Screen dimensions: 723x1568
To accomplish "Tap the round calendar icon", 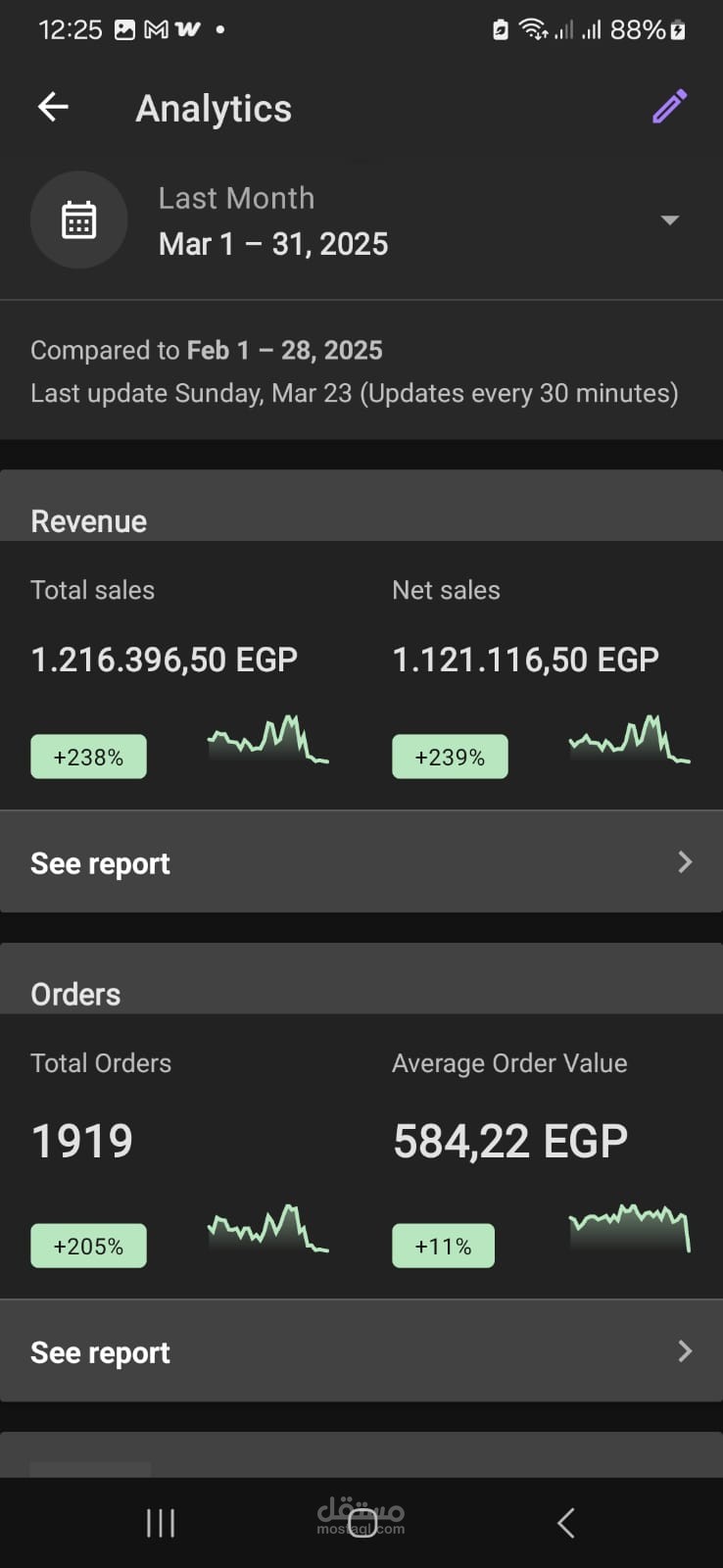I will pyautogui.click(x=78, y=220).
